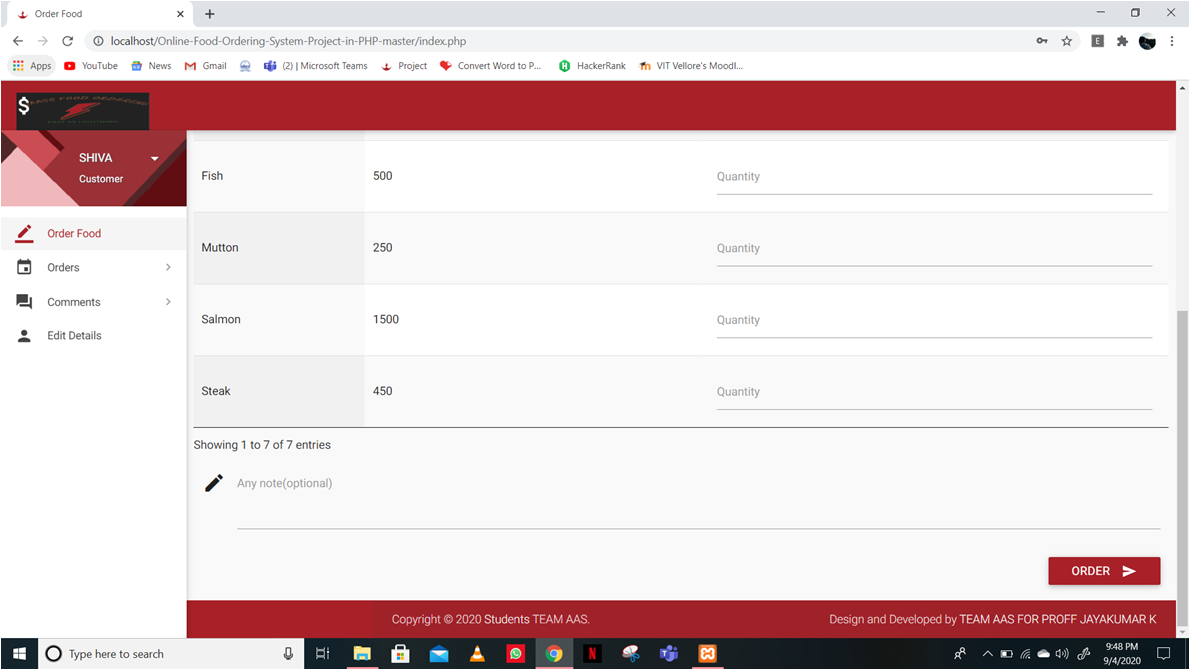This screenshot has height=670, width=1190.
Task: Click the Orders calendar icon
Action: pos(24,267)
